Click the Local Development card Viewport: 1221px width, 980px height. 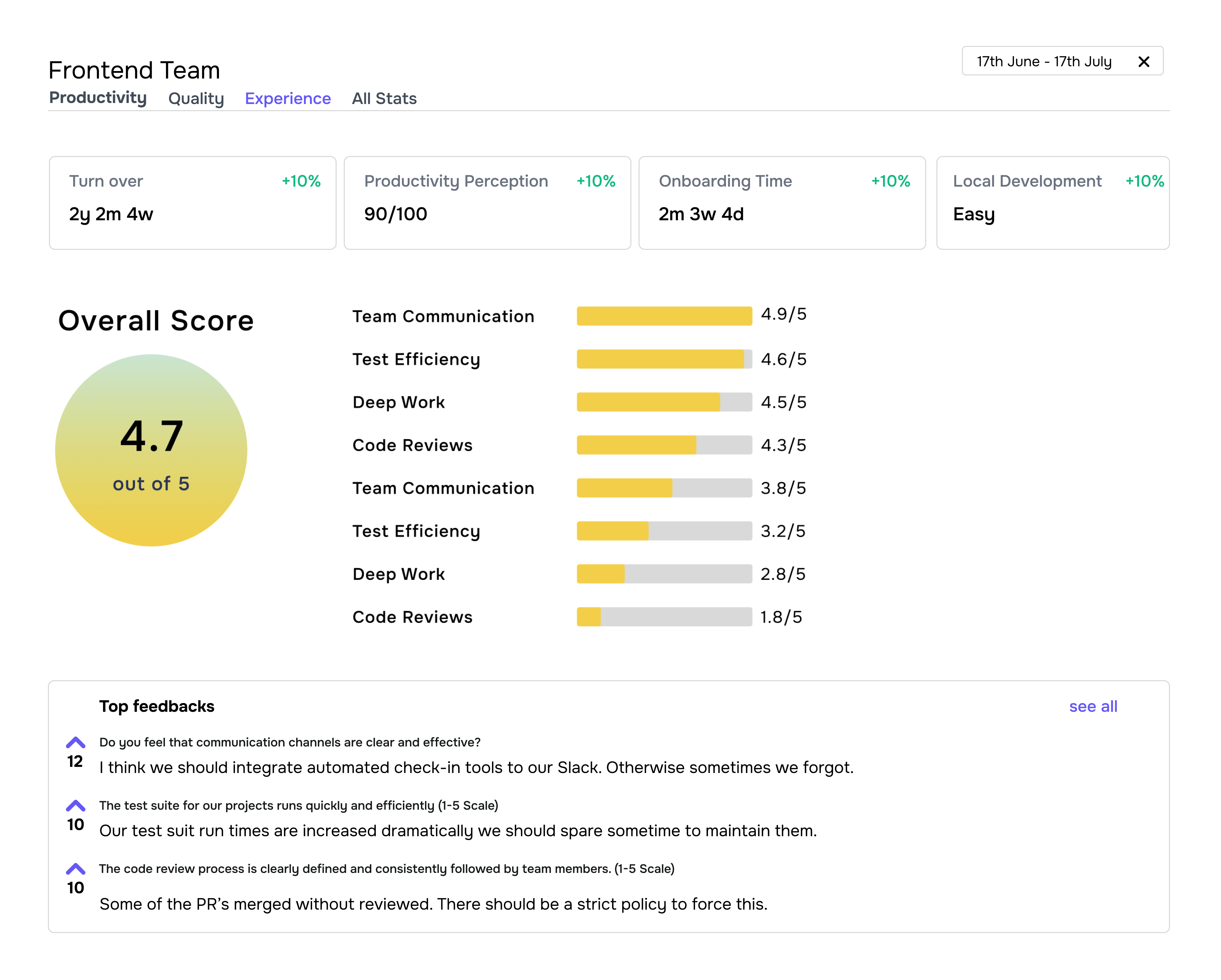pos(1052,203)
